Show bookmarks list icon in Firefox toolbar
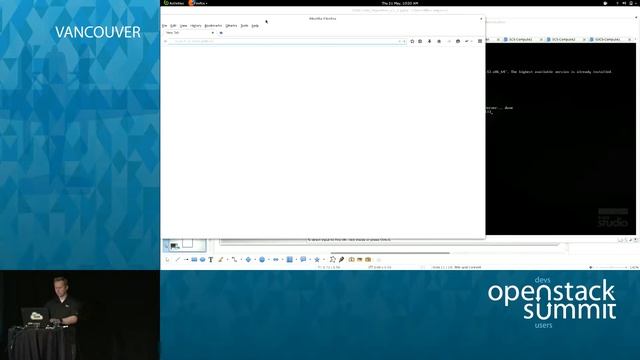This screenshot has width=640, height=360. [x=420, y=41]
